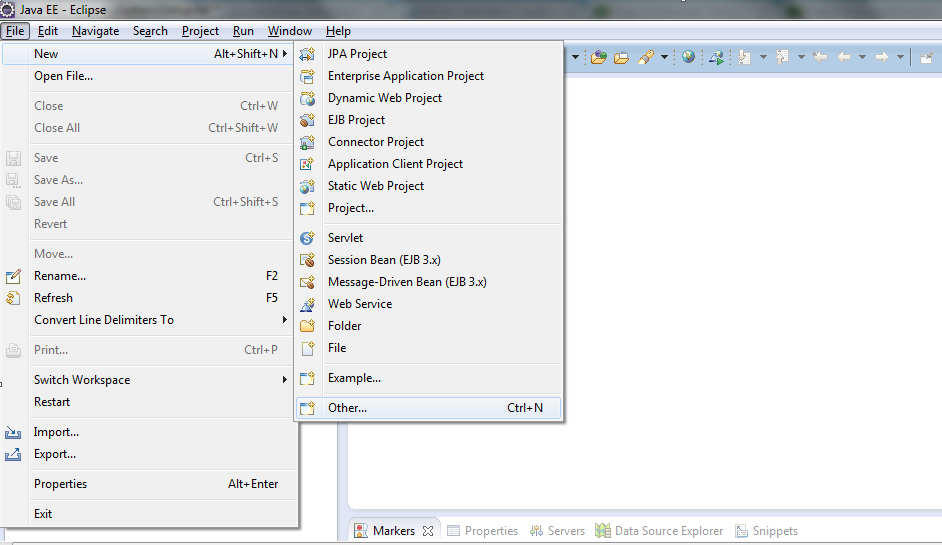Screen dimensions: 942x545
Task: Switch to the Servers tab
Action: tap(557, 531)
